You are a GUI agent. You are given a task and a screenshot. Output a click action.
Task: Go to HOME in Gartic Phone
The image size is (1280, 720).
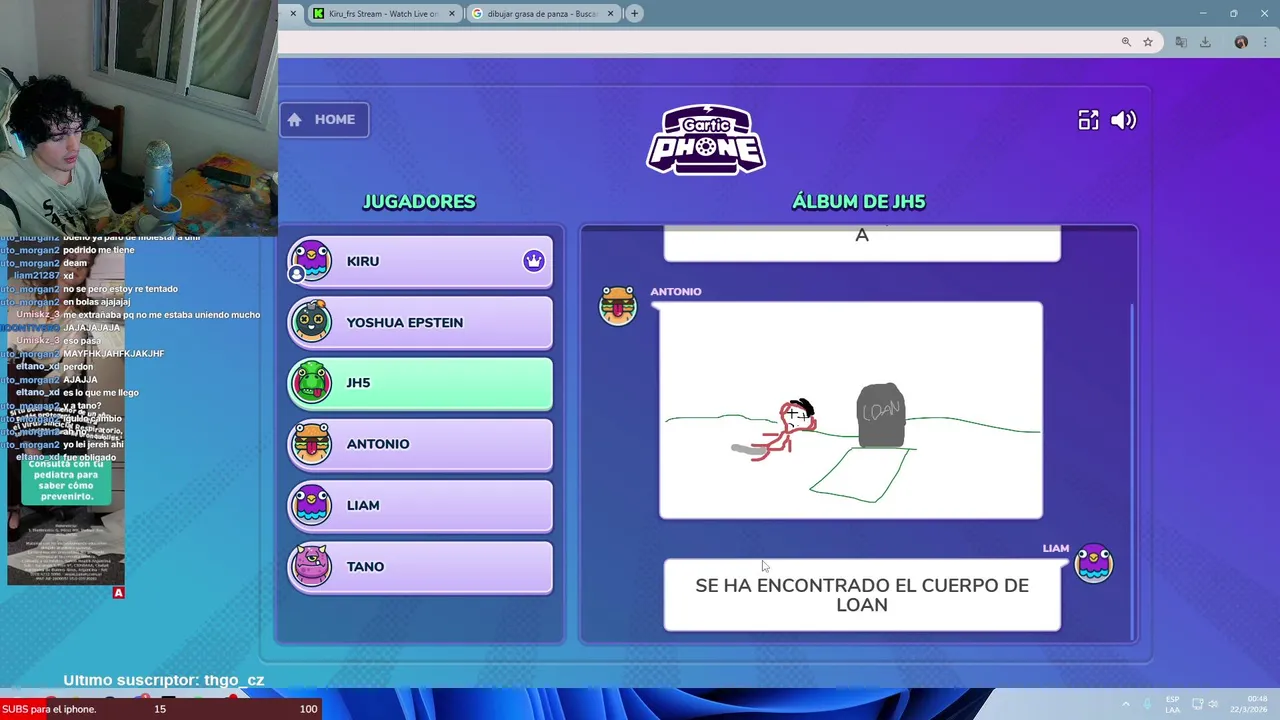coord(324,119)
